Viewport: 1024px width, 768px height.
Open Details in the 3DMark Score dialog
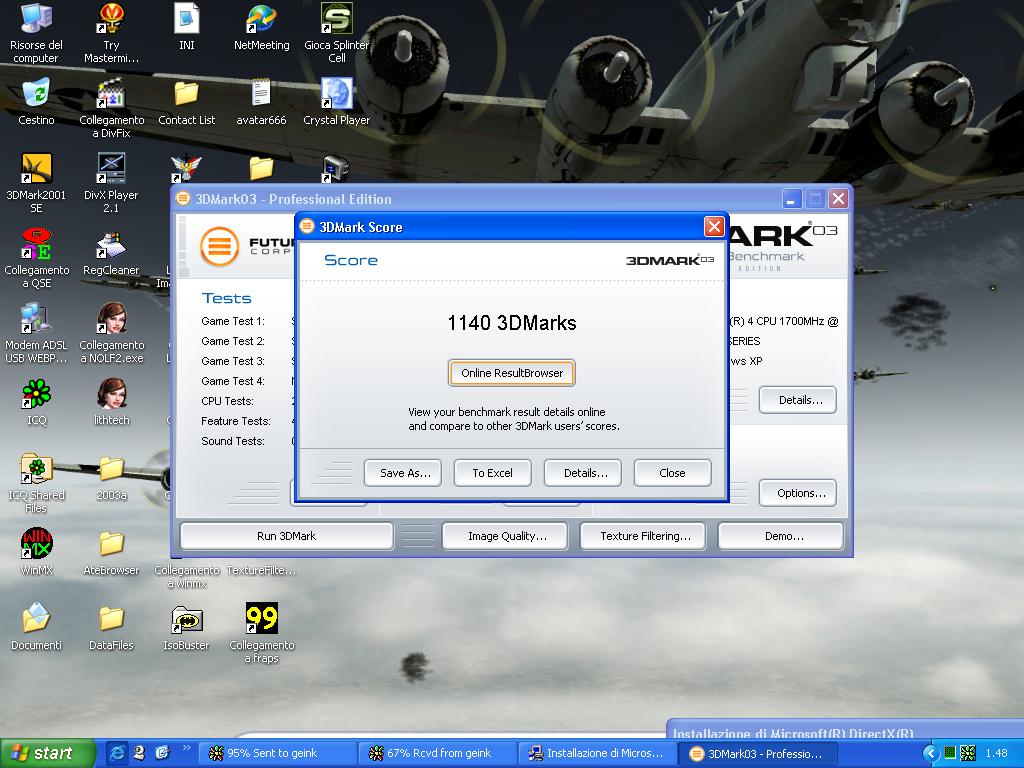(583, 473)
